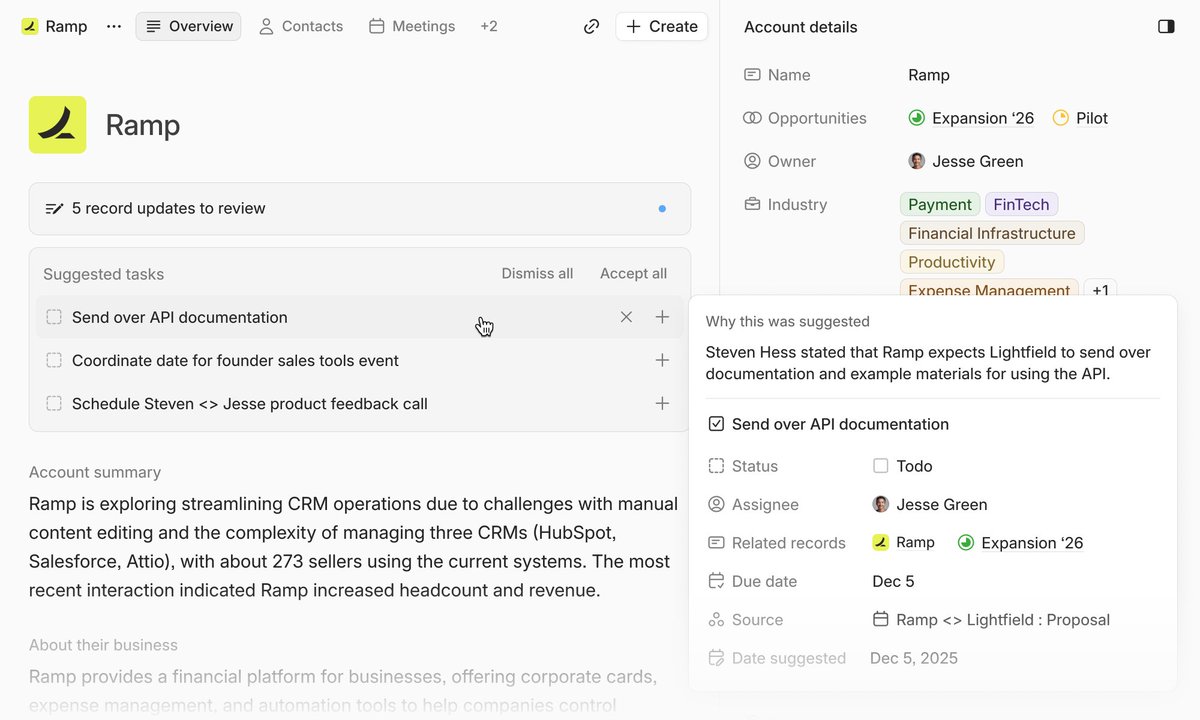Click the Name field icon
This screenshot has height=720, width=1200.
(x=752, y=75)
